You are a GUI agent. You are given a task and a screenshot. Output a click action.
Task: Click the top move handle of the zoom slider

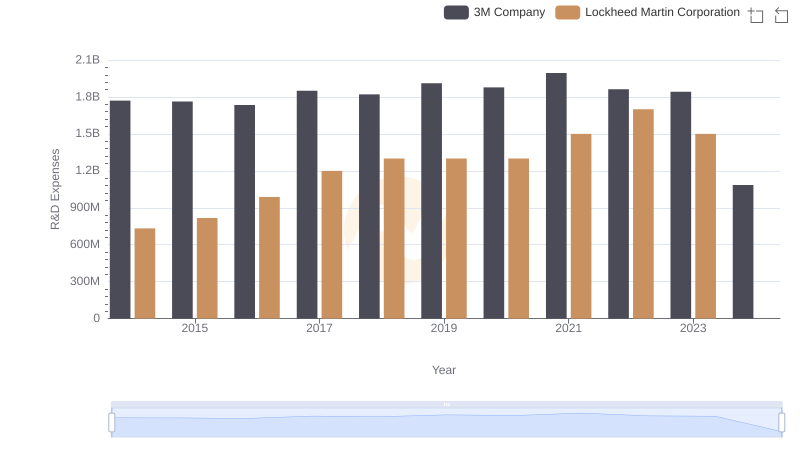pos(446,404)
